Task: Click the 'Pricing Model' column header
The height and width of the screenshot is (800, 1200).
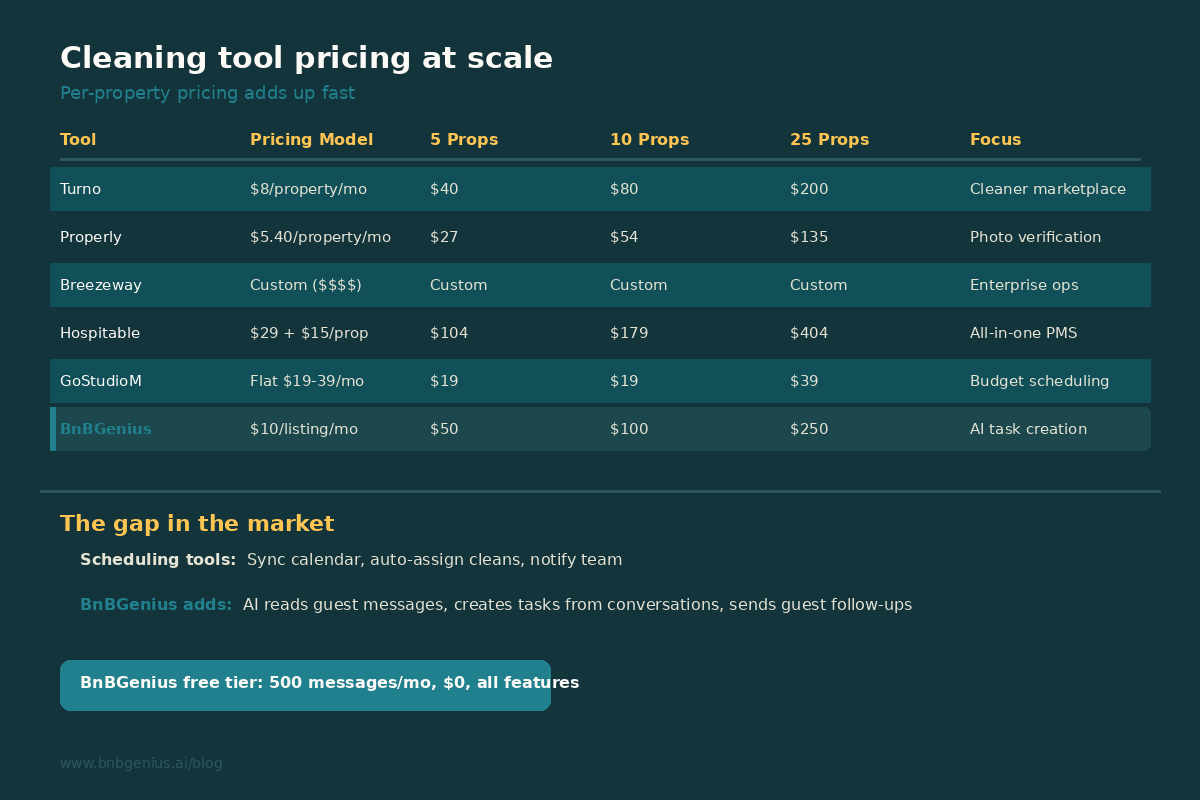Action: (311, 140)
